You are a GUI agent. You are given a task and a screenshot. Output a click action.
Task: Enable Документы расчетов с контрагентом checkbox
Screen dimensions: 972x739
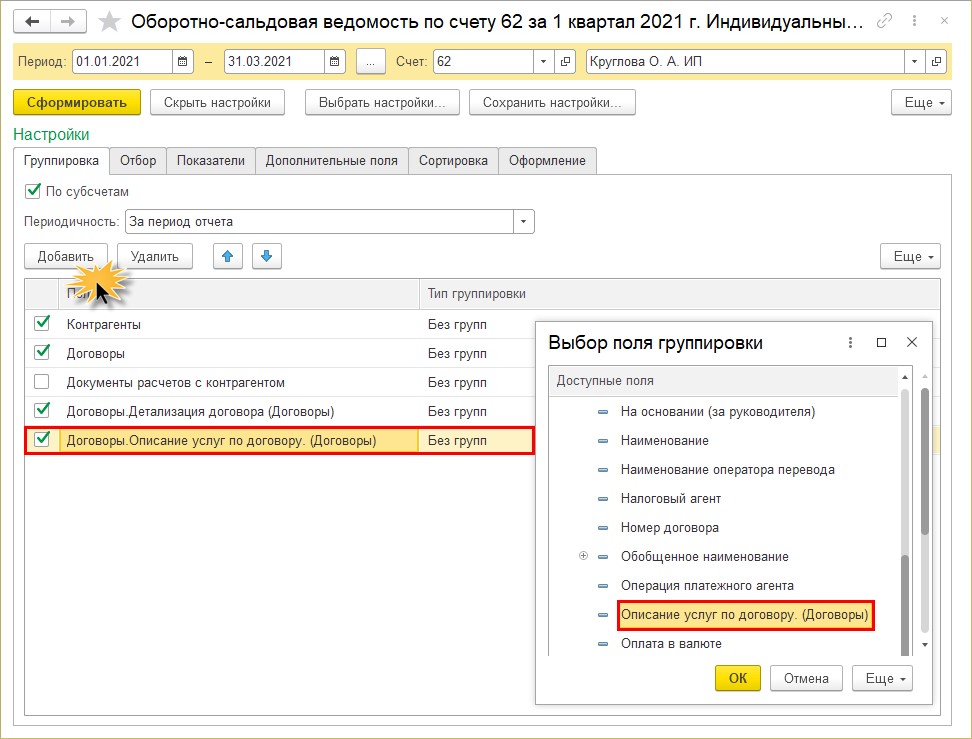pyautogui.click(x=41, y=382)
